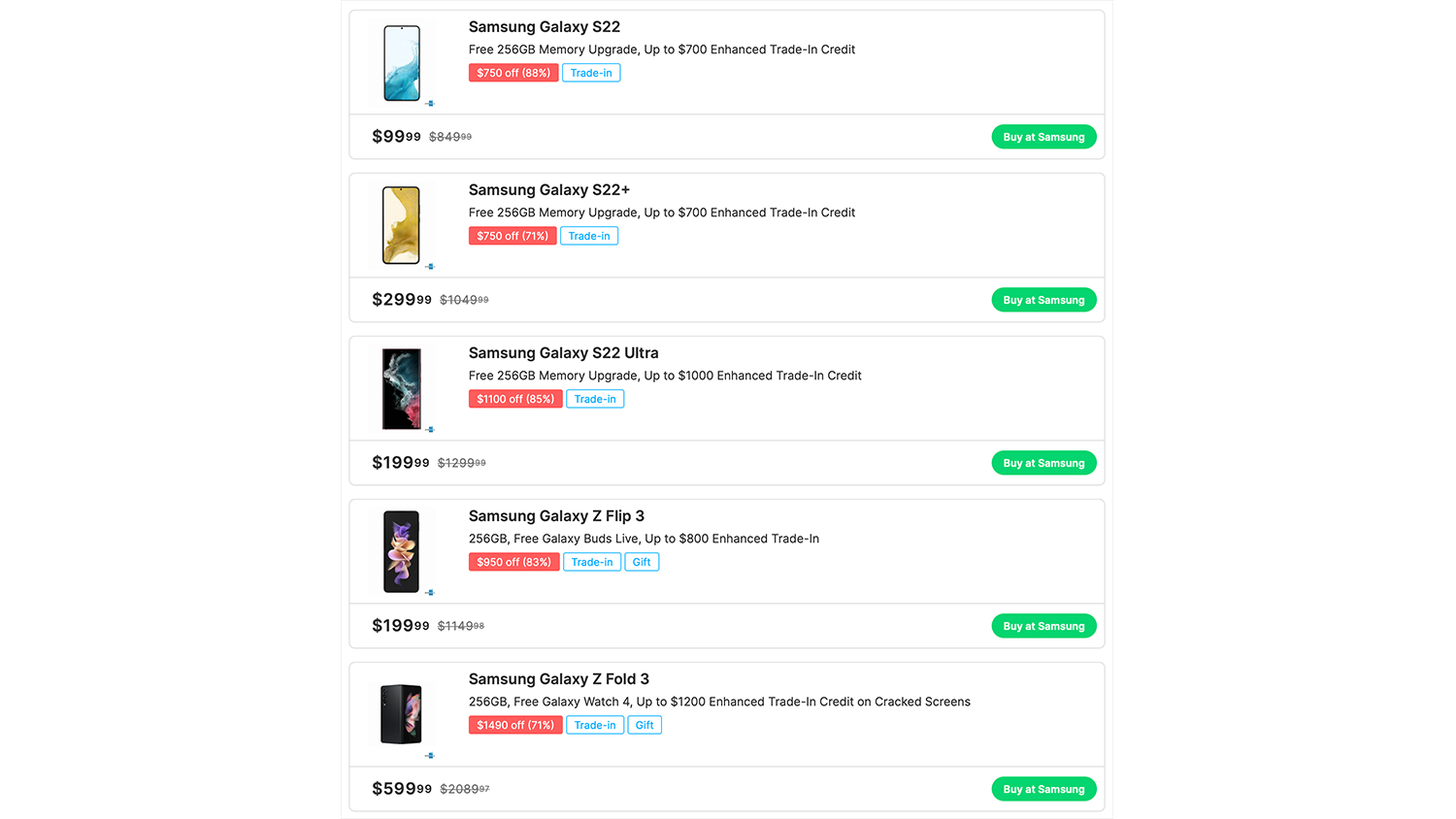The width and height of the screenshot is (1456, 819).
Task: Buy the Galaxy S22 Ultra at Samsung
Action: 1043,463
